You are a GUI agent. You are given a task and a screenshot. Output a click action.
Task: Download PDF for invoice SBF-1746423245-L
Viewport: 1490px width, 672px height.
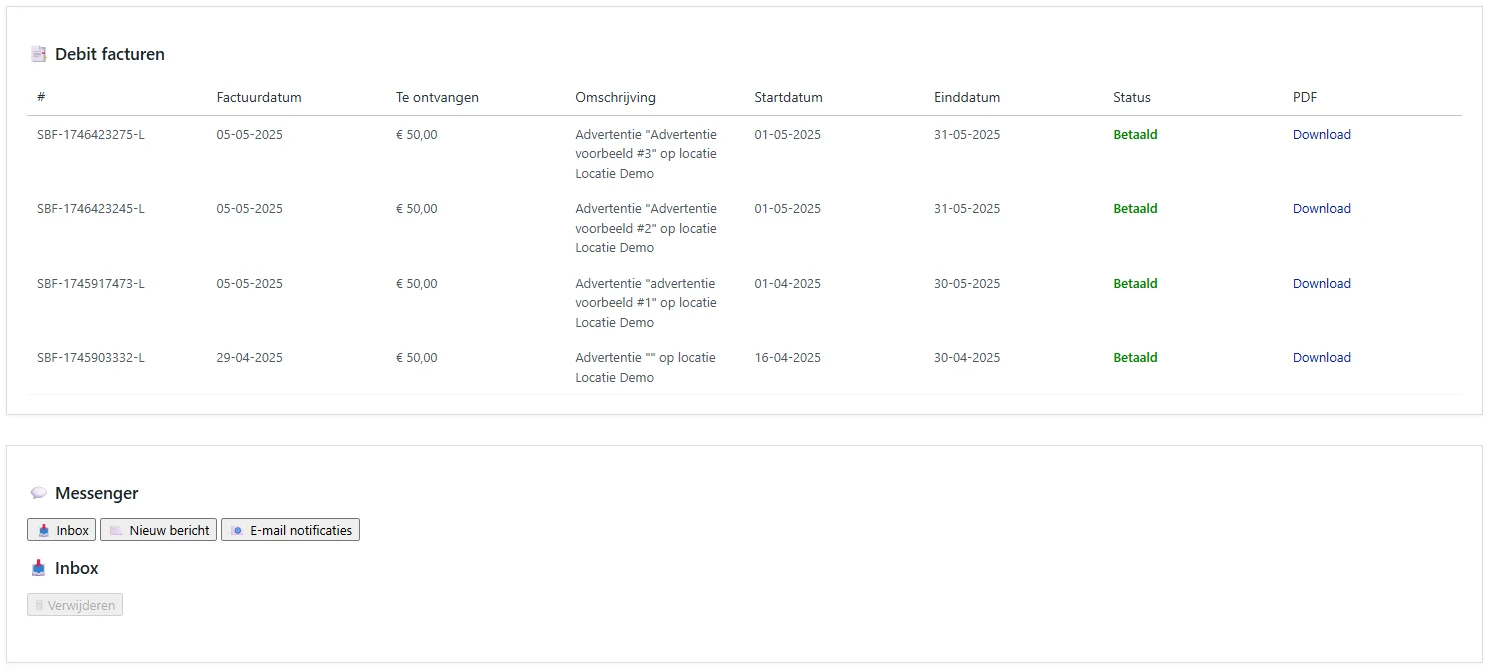pos(1321,209)
